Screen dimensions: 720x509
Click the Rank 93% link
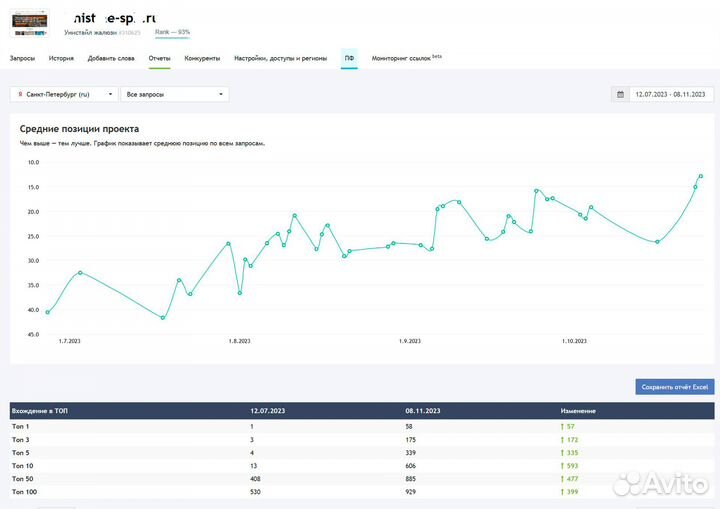coord(172,32)
